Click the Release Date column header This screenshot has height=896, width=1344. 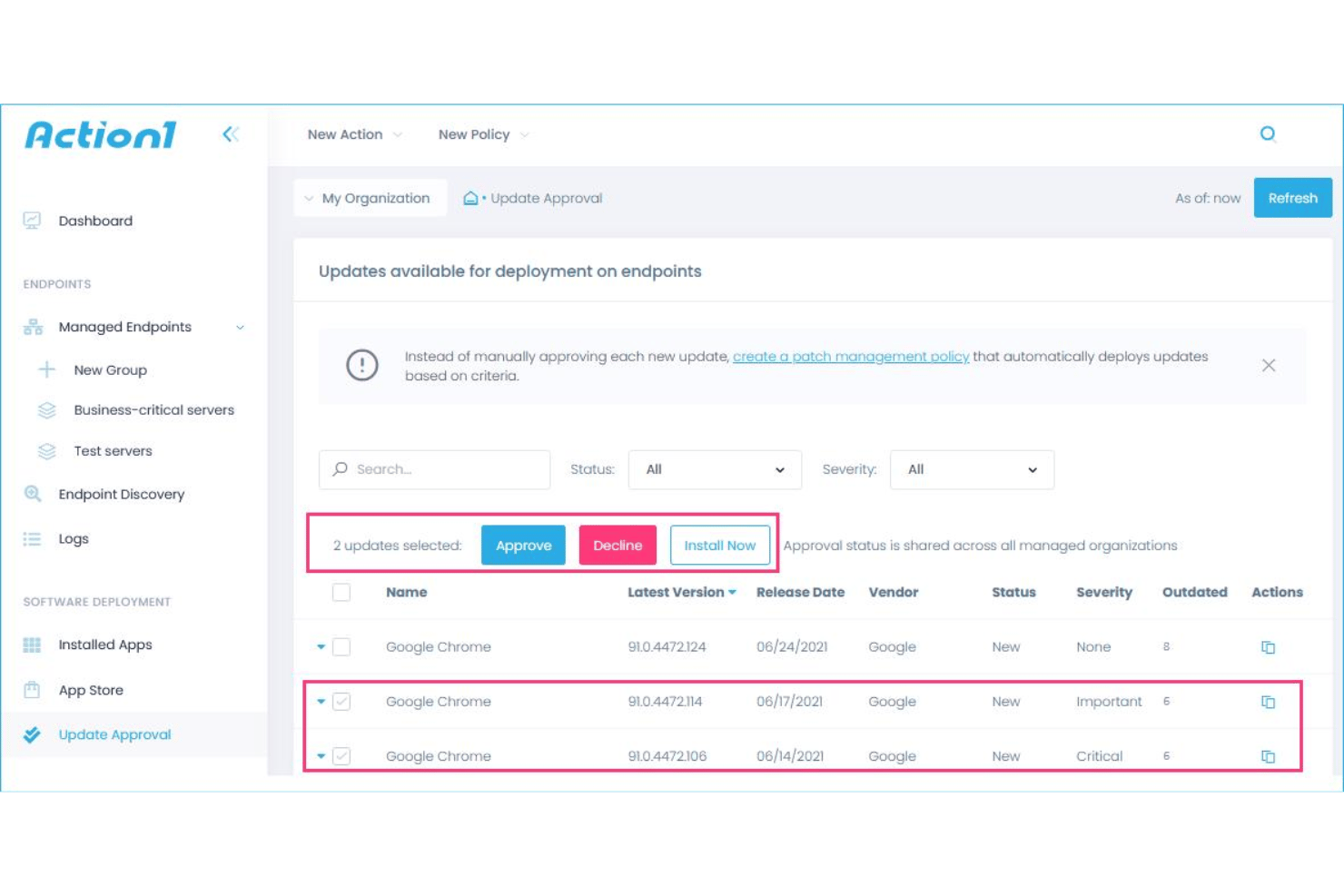[x=800, y=592]
